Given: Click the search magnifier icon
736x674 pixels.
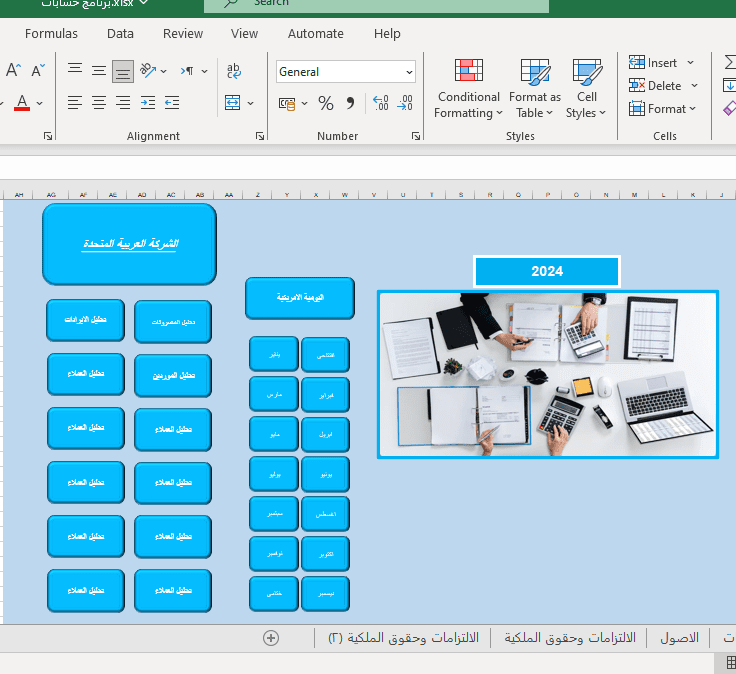Looking at the screenshot, I should click(230, 3).
